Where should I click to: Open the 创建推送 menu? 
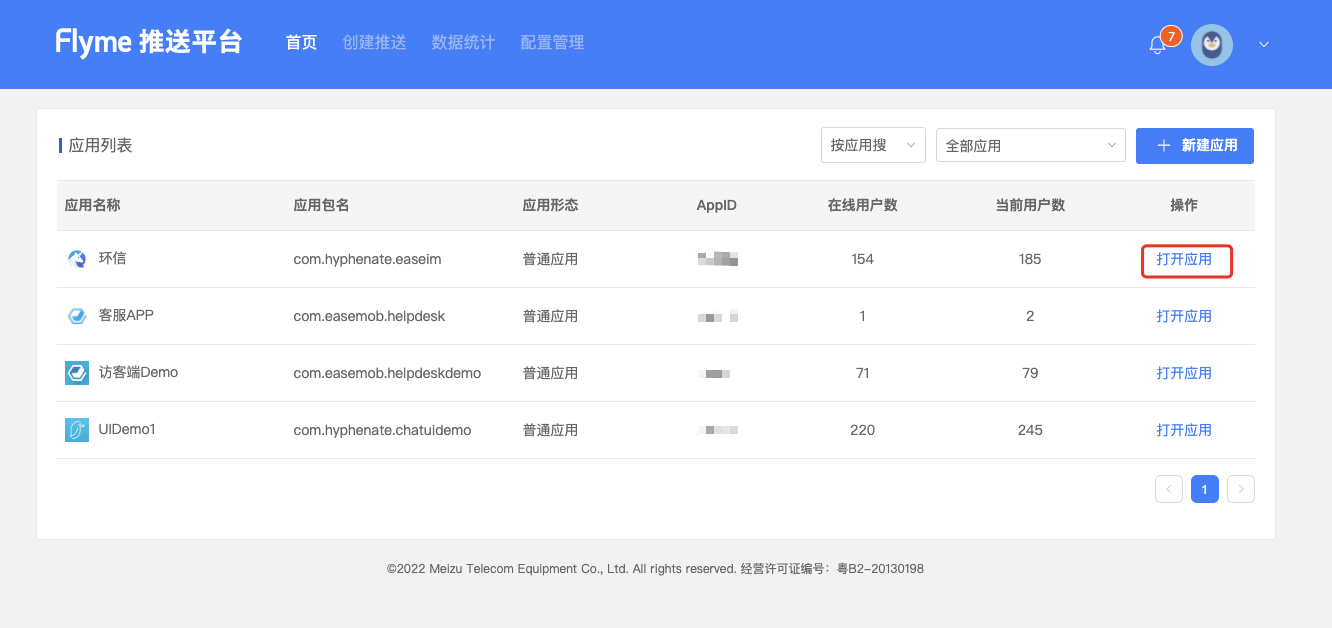[x=374, y=43]
